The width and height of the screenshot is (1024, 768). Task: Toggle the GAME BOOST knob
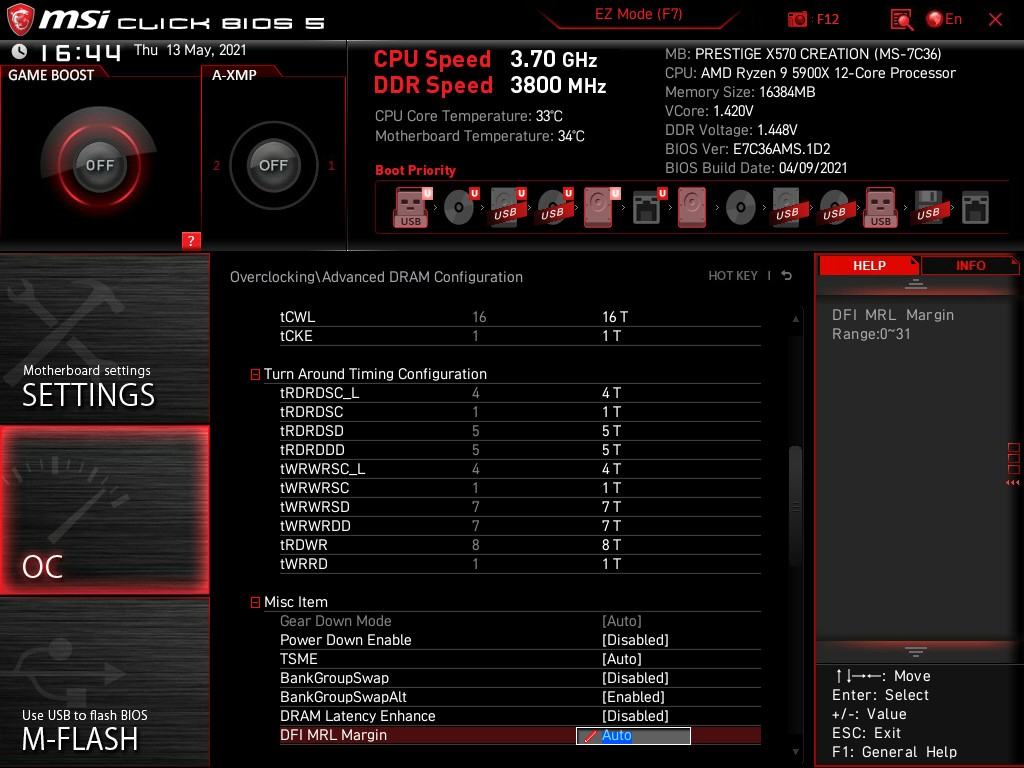99,165
